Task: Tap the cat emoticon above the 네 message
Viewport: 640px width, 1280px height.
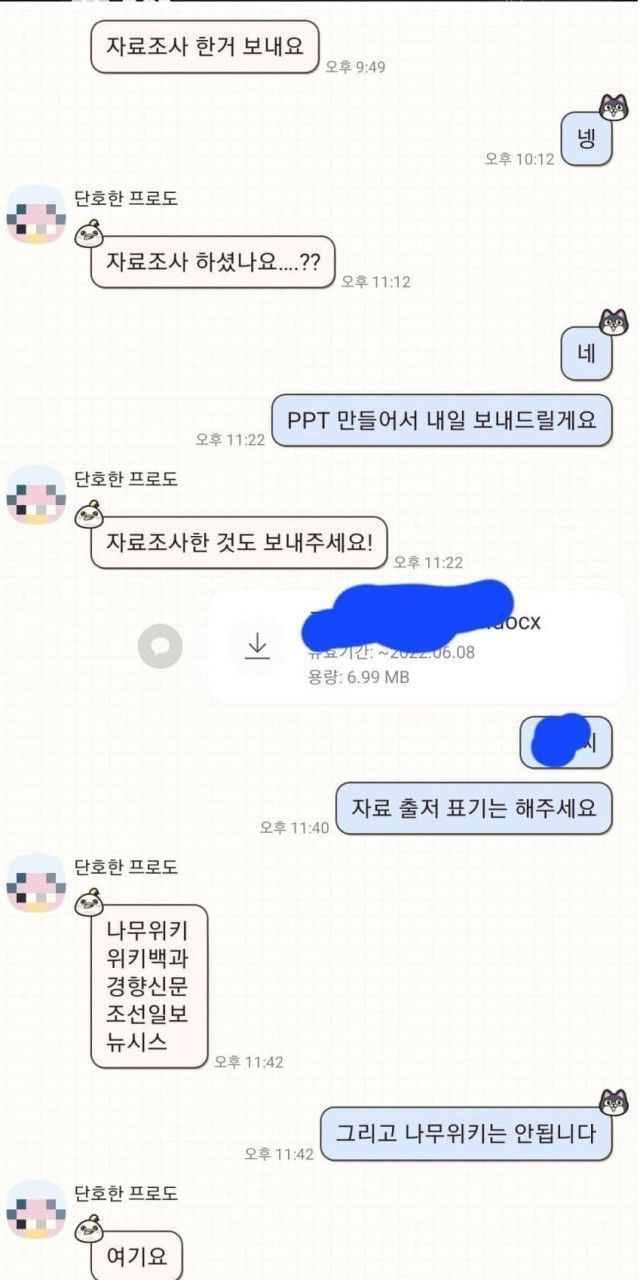Action: [613, 322]
